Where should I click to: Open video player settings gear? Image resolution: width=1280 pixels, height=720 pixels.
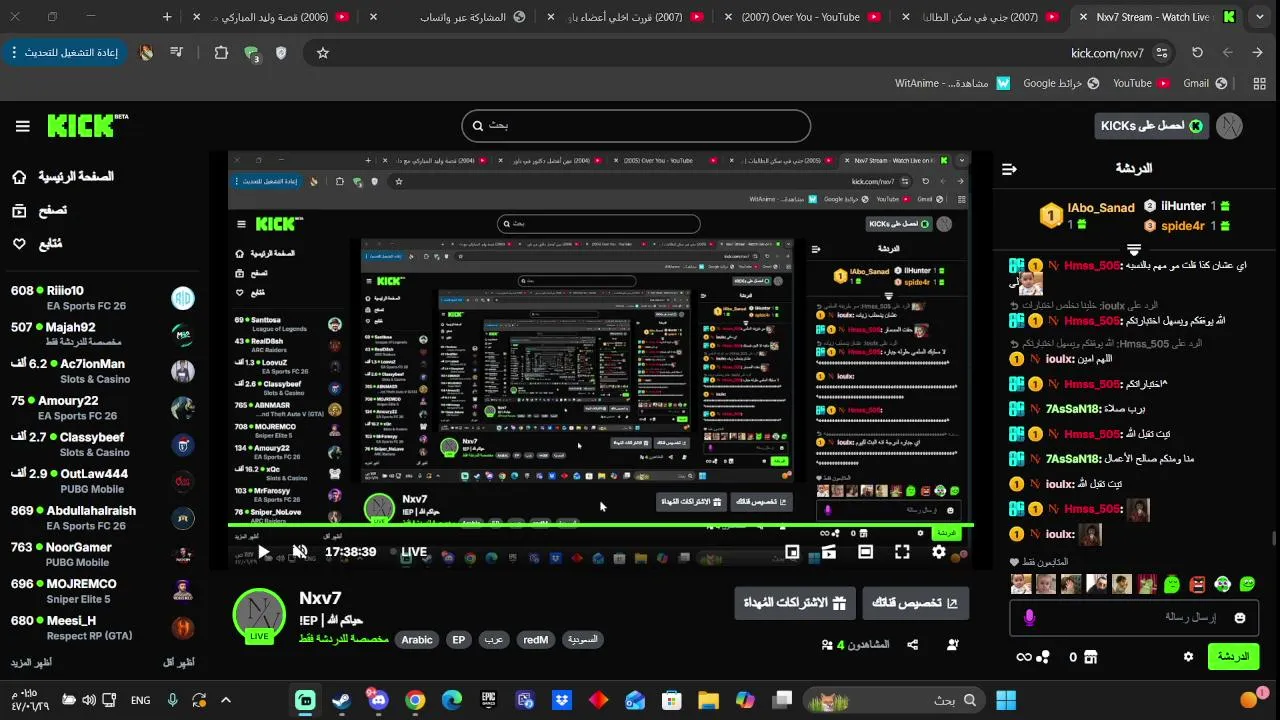(x=939, y=551)
